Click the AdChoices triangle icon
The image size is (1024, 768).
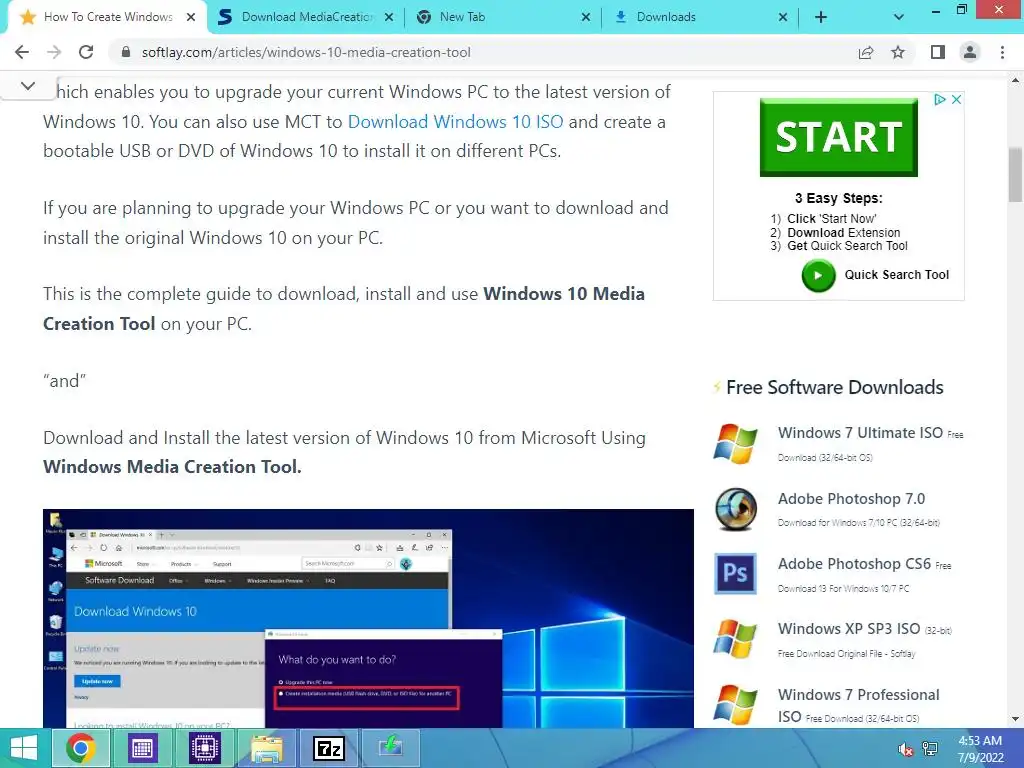(x=939, y=99)
